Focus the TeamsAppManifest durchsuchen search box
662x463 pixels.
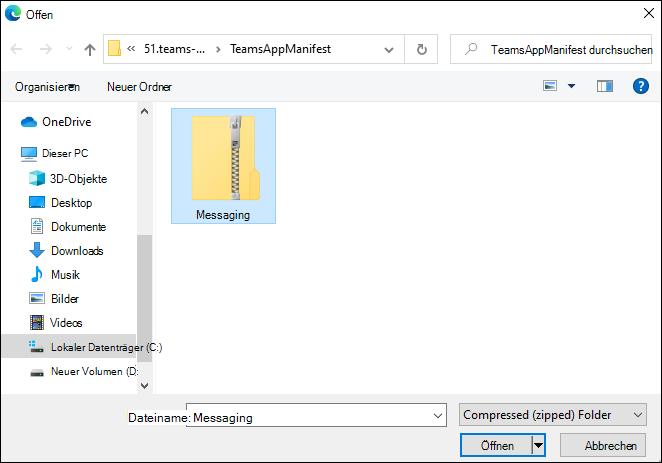point(551,49)
